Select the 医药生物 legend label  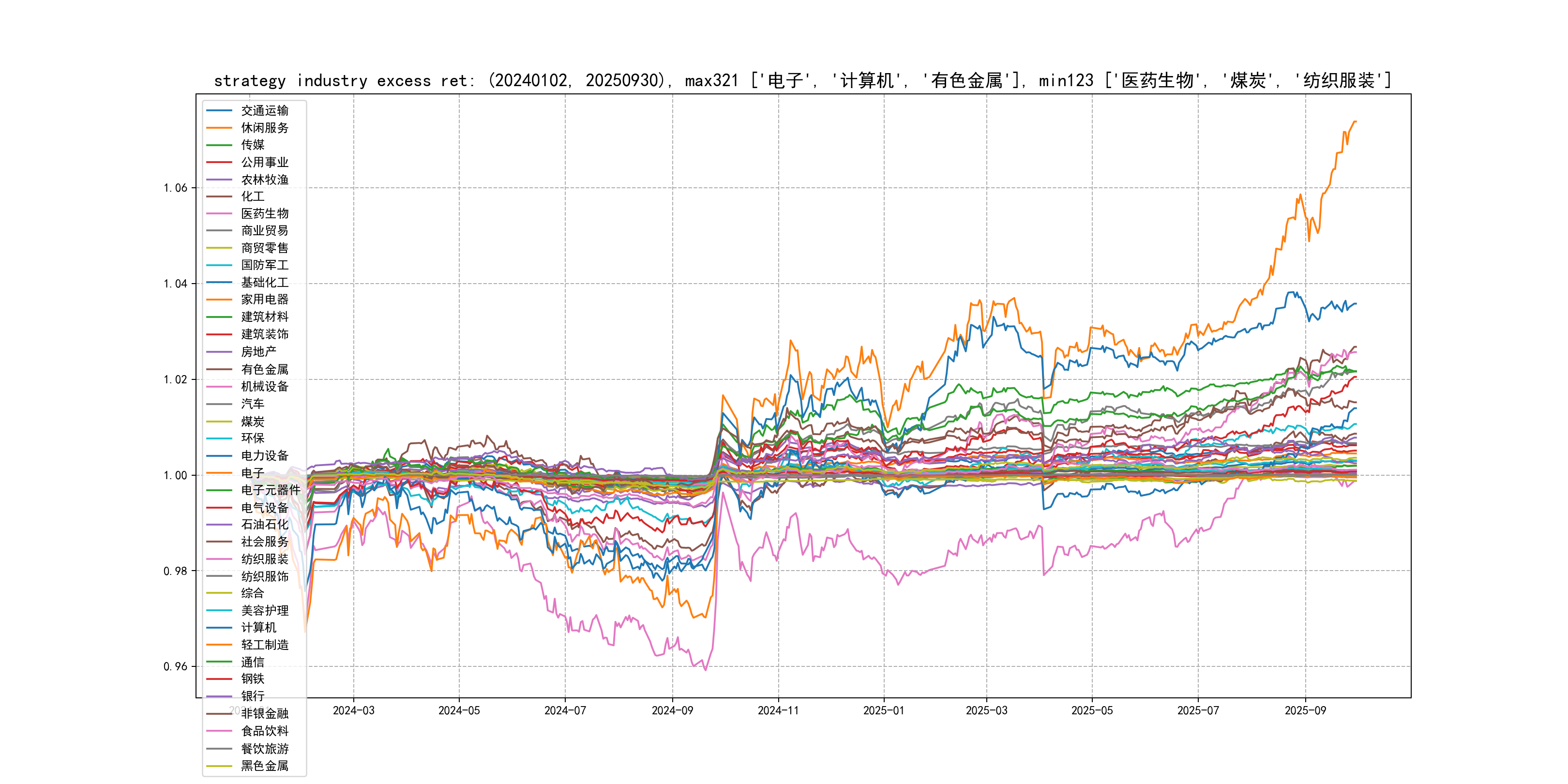(264, 213)
